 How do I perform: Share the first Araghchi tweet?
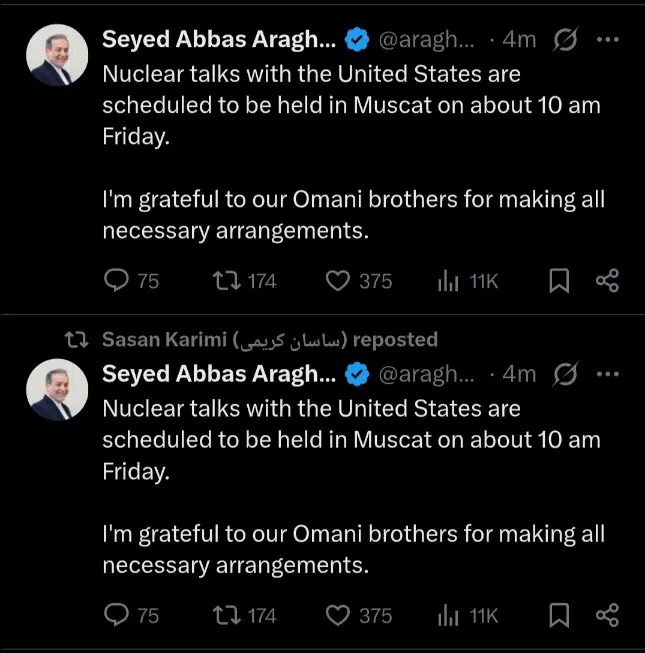pos(607,281)
